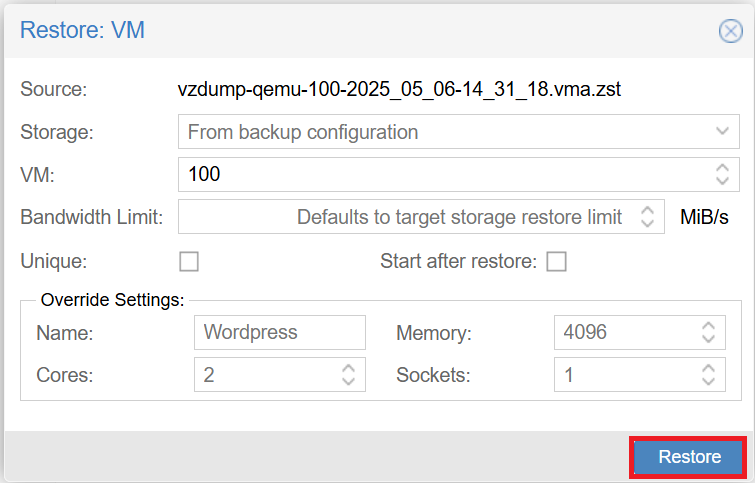The height and width of the screenshot is (483, 755).
Task: Increase Memory override value
Action: tap(709, 326)
